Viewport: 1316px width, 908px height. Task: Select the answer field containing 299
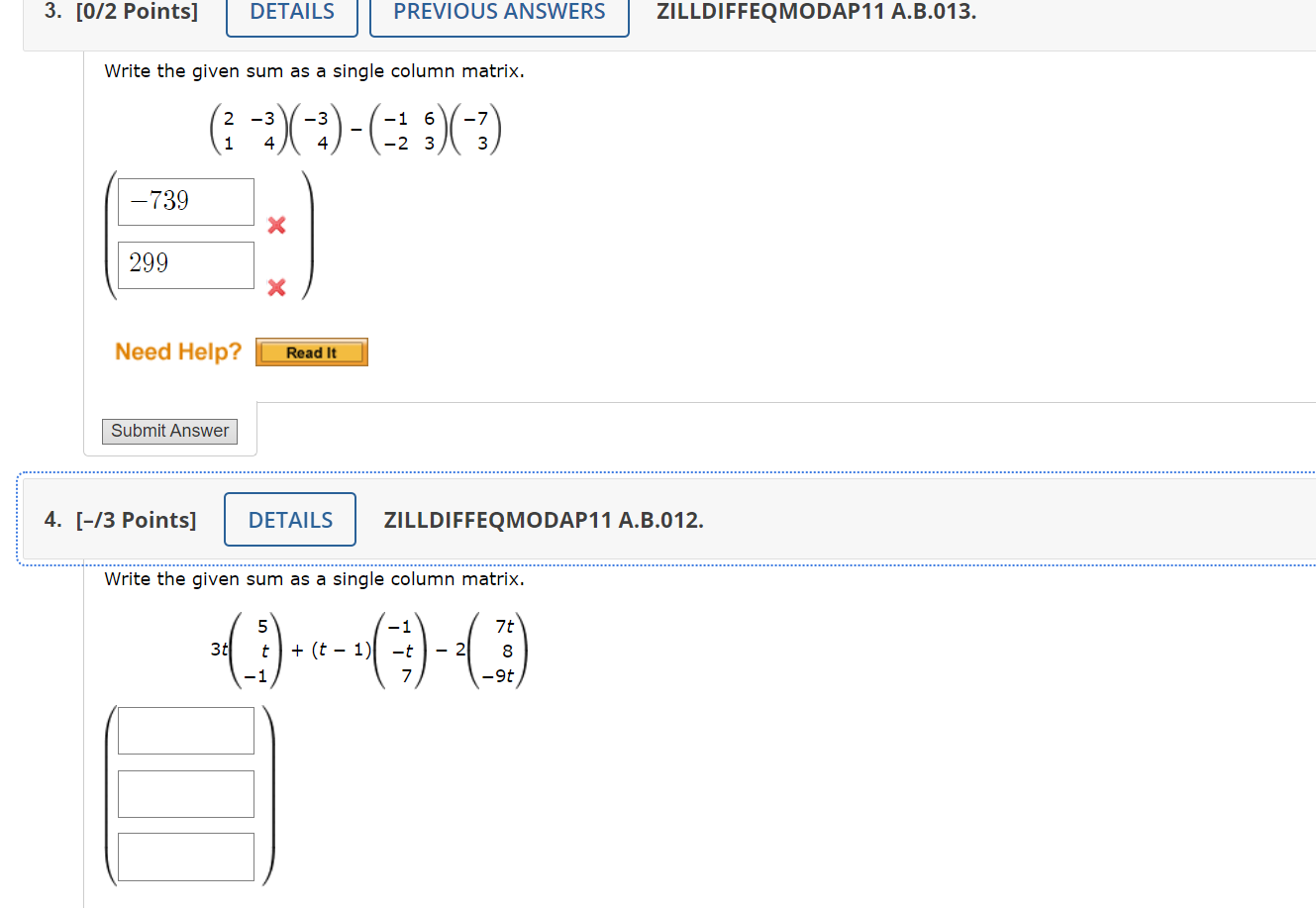coord(185,264)
